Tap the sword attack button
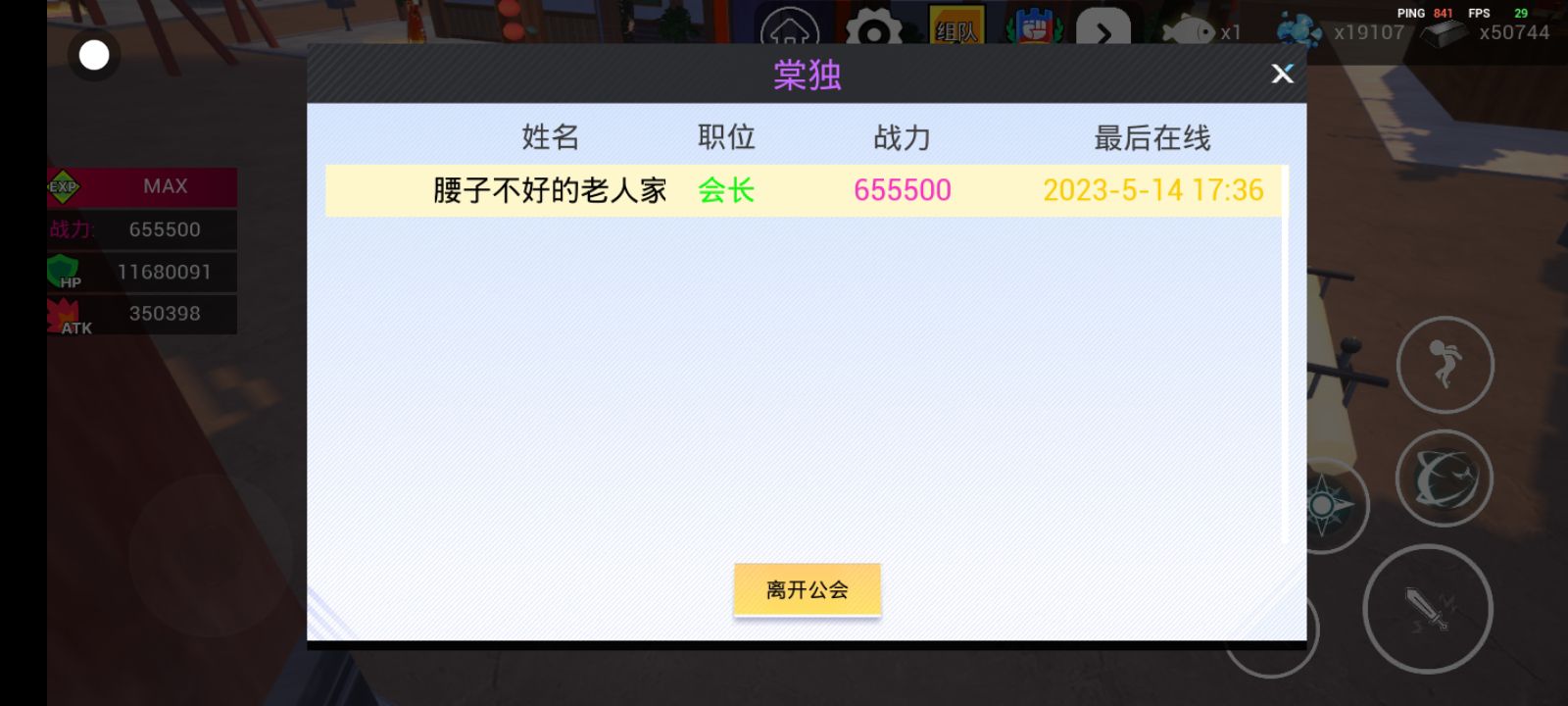Image resolution: width=1568 pixels, height=706 pixels. click(1428, 609)
